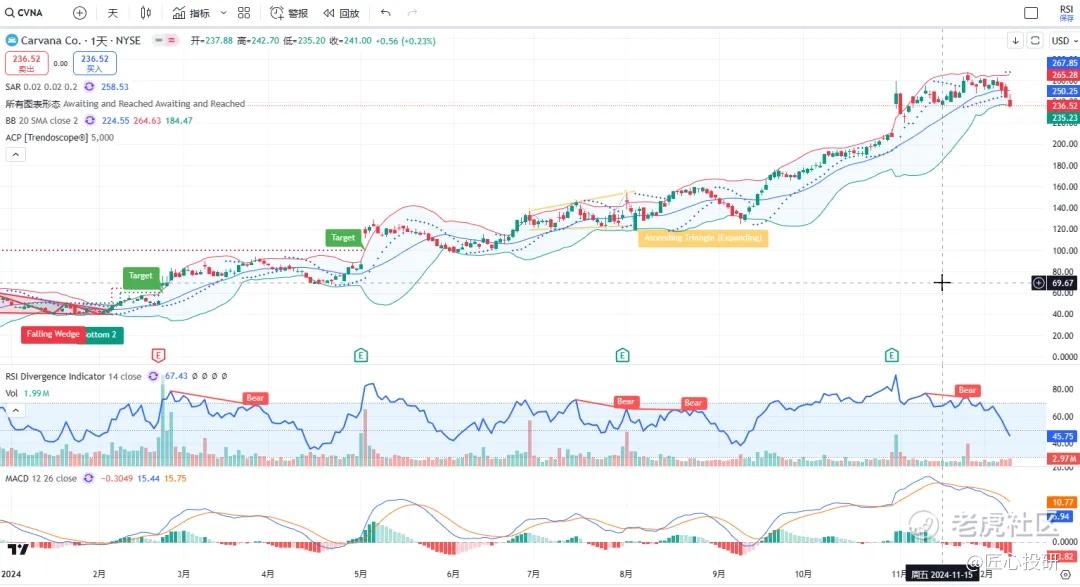Click the orange 10.77 MACD signal label
Screen dimensions: 1080x587
1061,502
